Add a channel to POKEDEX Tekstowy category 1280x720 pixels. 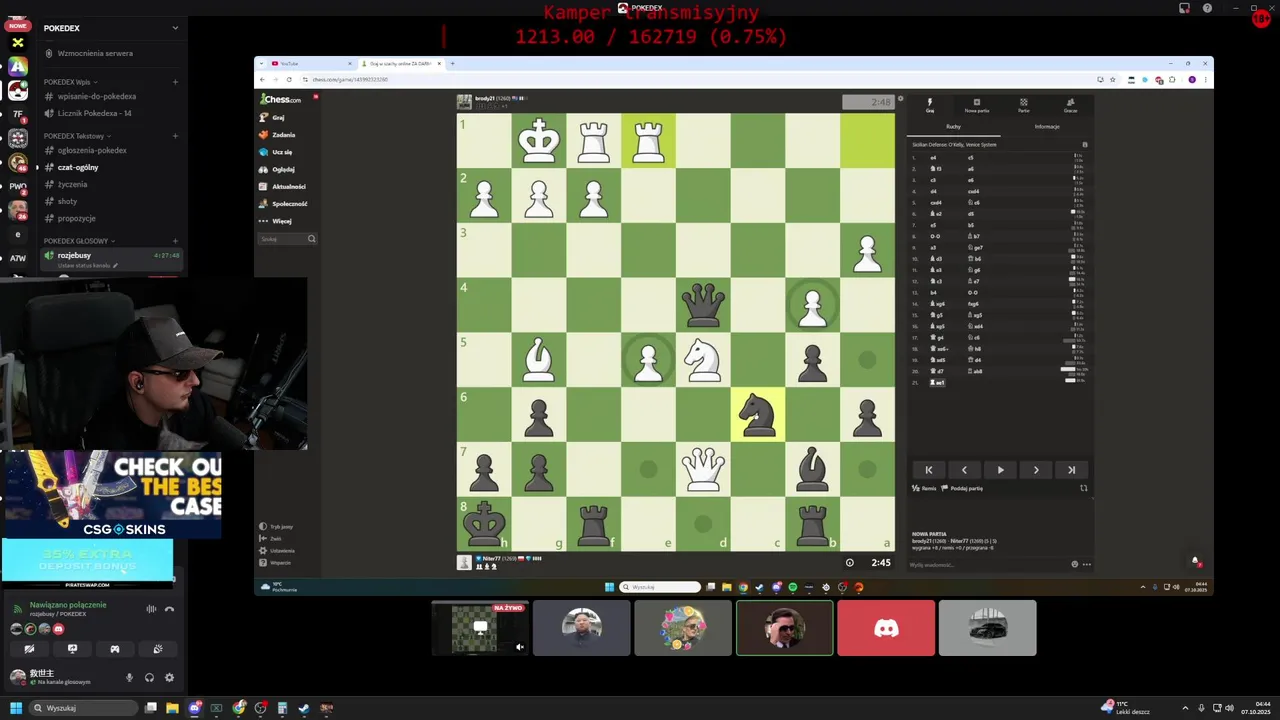pyautogui.click(x=175, y=136)
